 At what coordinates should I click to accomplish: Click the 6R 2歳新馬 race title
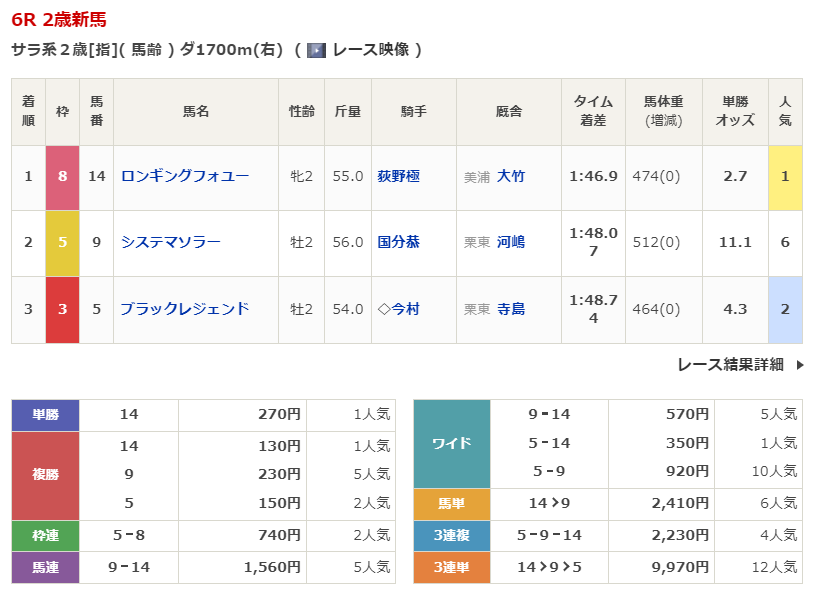pos(59,20)
